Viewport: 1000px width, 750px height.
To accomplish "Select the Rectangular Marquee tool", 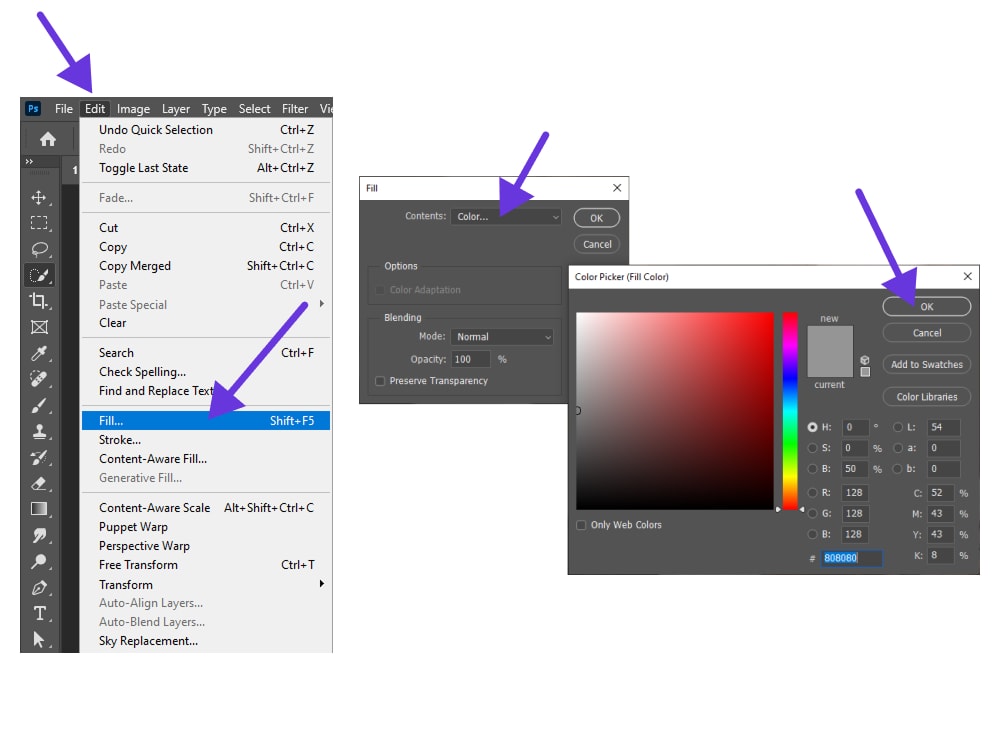I will click(x=39, y=223).
